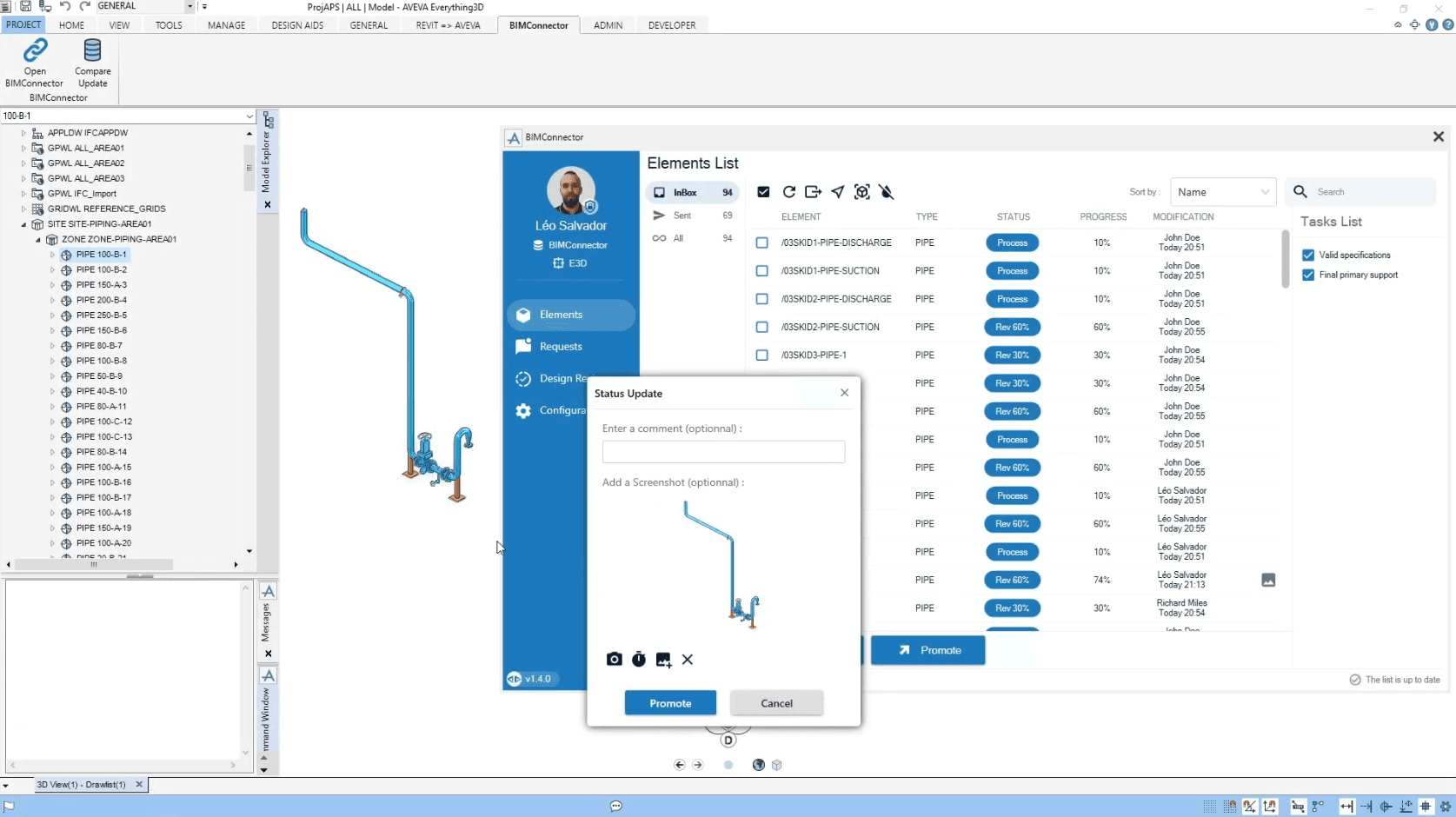Click the Open BIMConnector ribbon icon
1456x817 pixels.
click(35, 50)
